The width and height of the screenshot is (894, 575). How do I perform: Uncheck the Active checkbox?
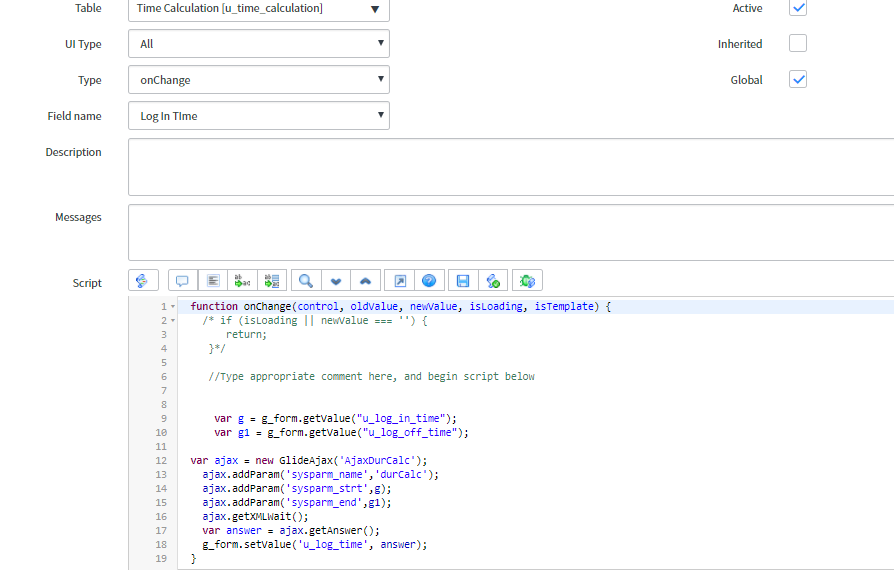coord(798,8)
